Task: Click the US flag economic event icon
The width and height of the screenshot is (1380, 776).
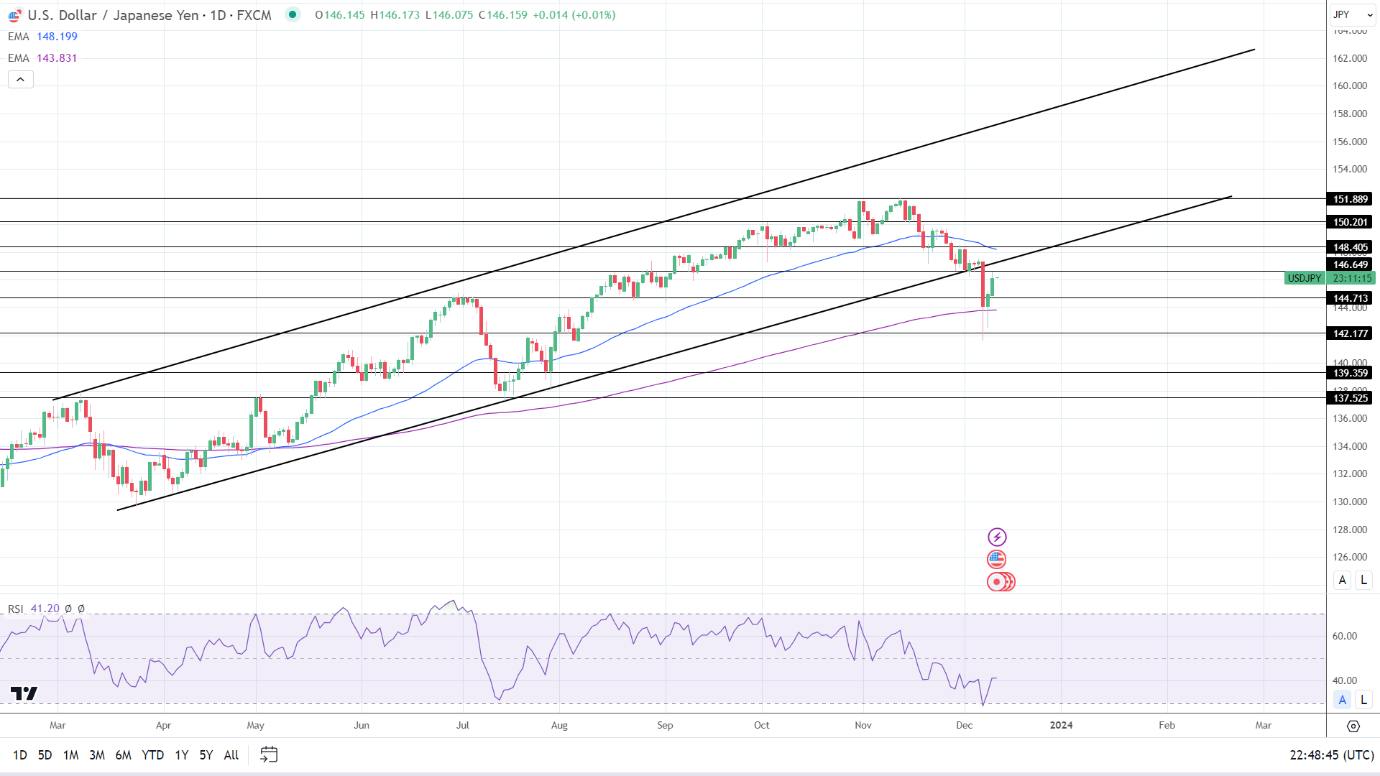Action: point(996,559)
